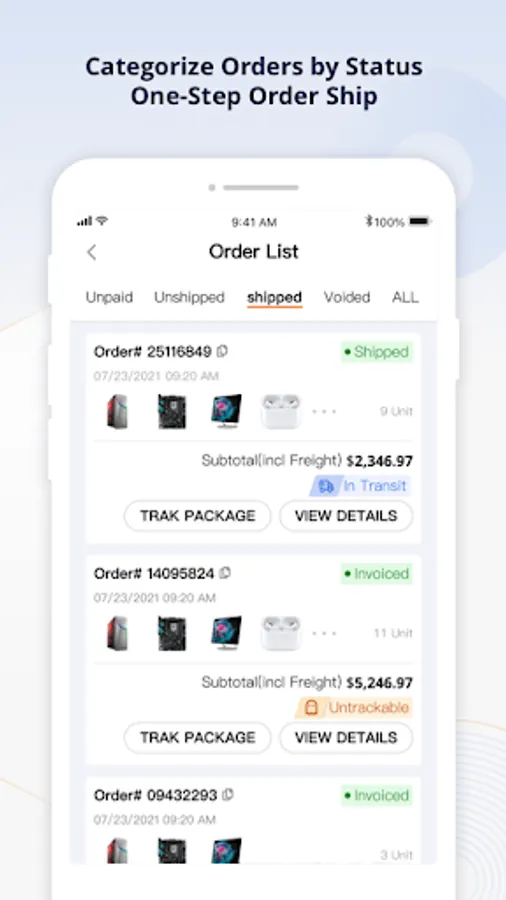Tap the motherboard image in order 14095824
This screenshot has width=506, height=900.
click(172, 633)
